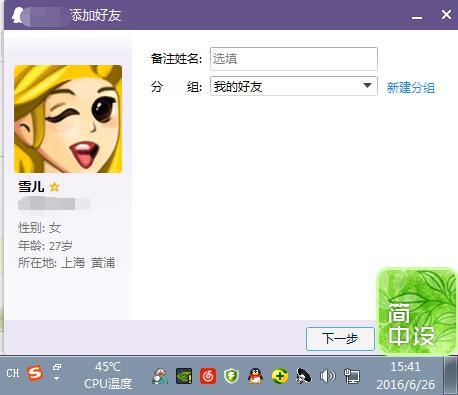Screen dimensions: 458x395
Task: Click the network connection tray icon
Action: (x=352, y=376)
